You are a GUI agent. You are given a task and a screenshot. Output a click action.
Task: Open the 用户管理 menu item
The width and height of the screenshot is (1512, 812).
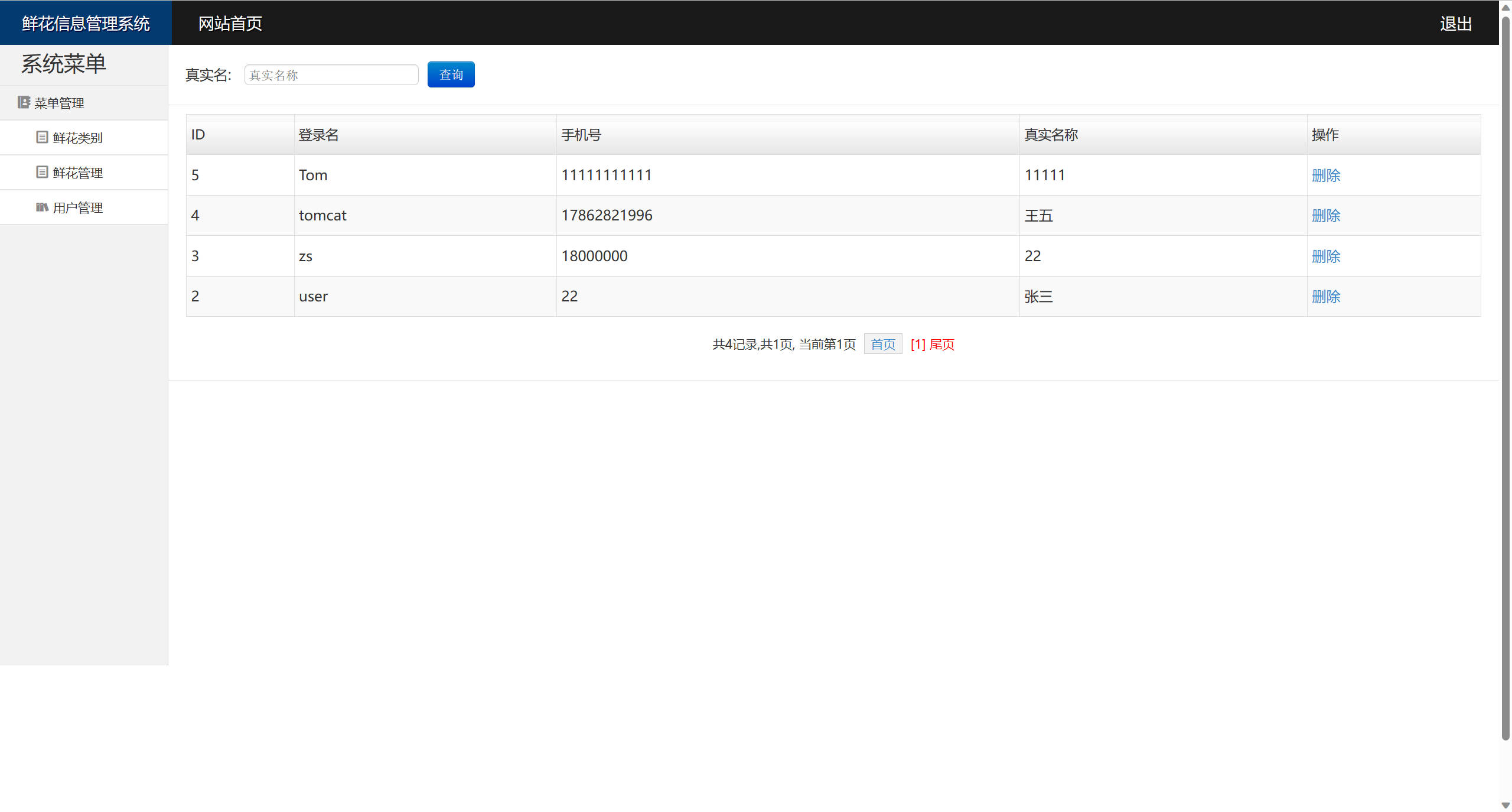tap(77, 207)
